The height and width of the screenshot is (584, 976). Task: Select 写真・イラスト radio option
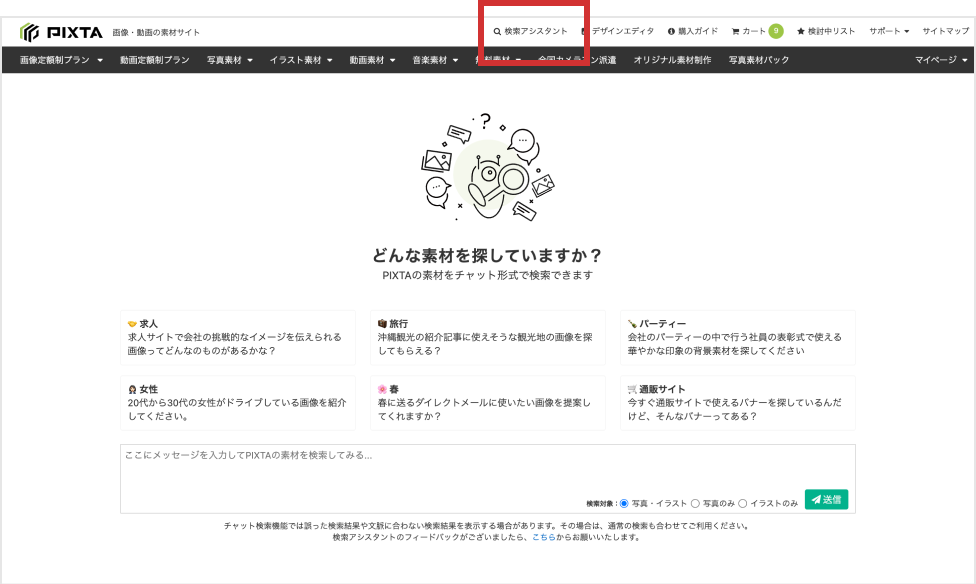(624, 503)
